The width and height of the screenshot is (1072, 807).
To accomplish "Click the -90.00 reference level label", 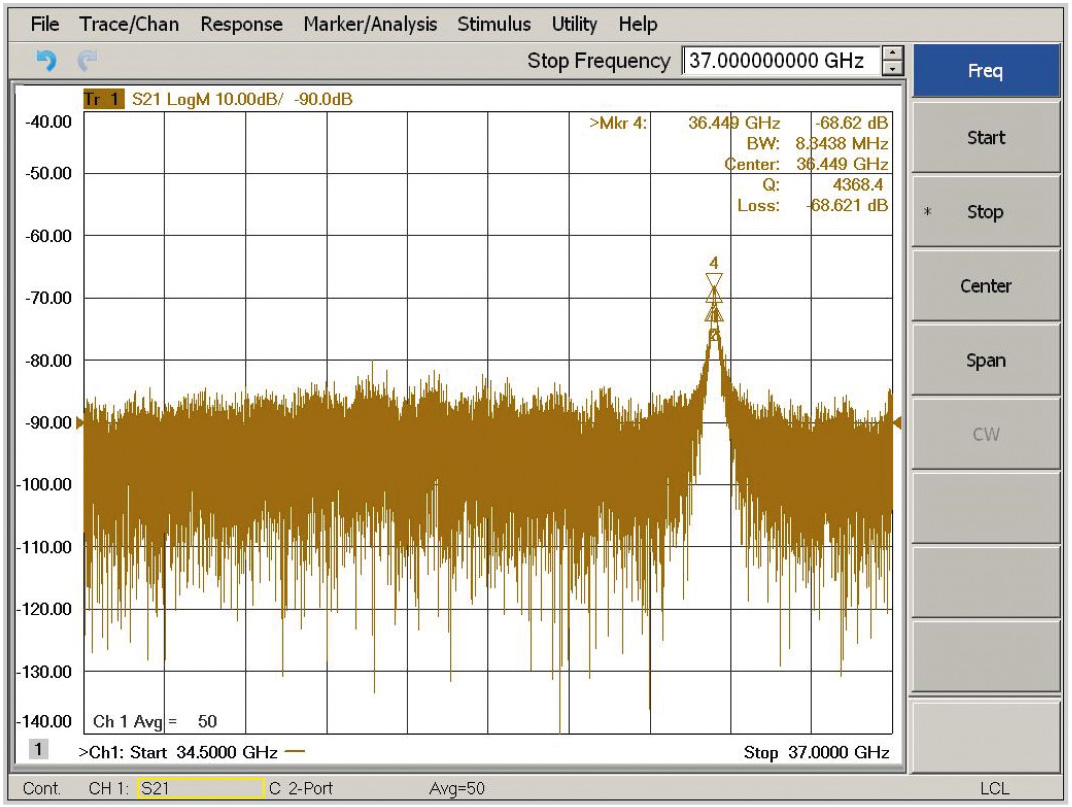I will pos(48,423).
